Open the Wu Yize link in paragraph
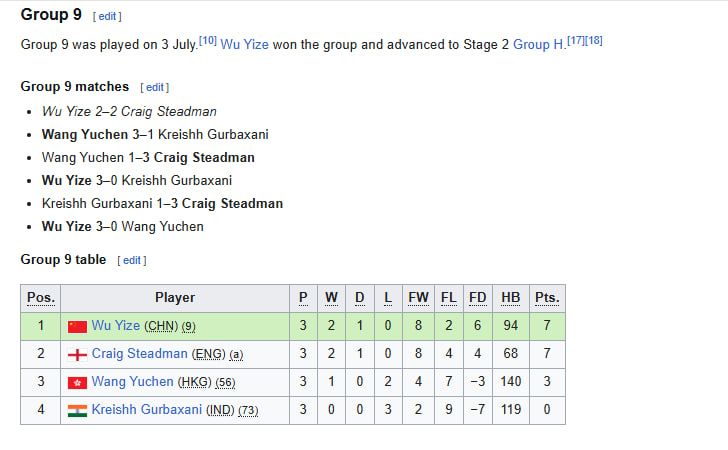This screenshot has height=450, width=728. pos(244,45)
